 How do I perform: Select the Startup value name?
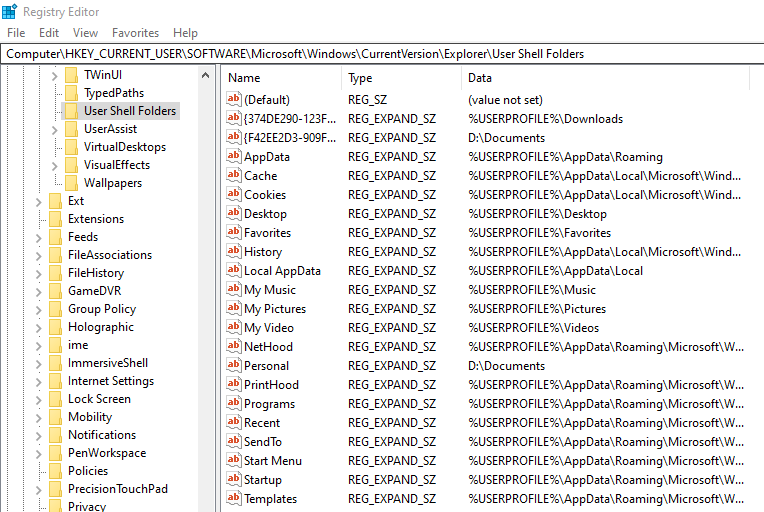click(263, 480)
